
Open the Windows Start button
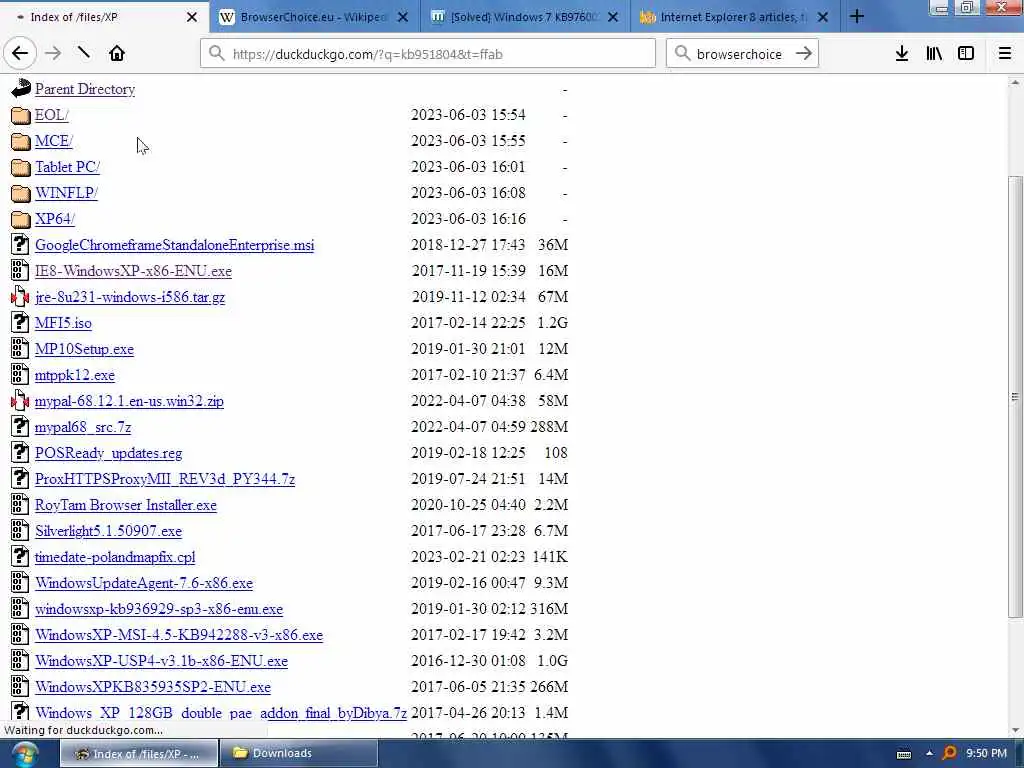coord(24,754)
